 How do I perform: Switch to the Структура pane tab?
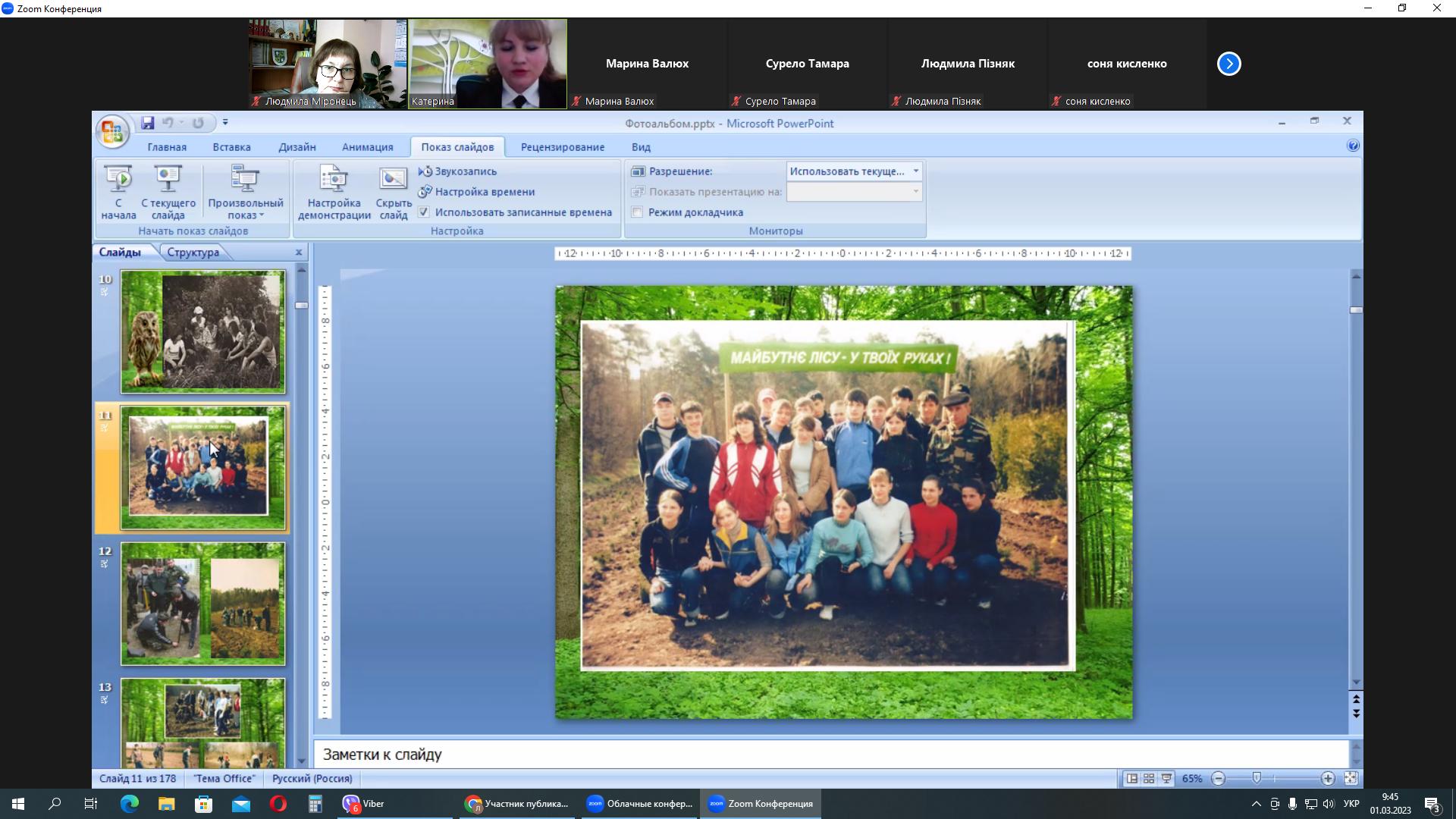click(x=193, y=253)
